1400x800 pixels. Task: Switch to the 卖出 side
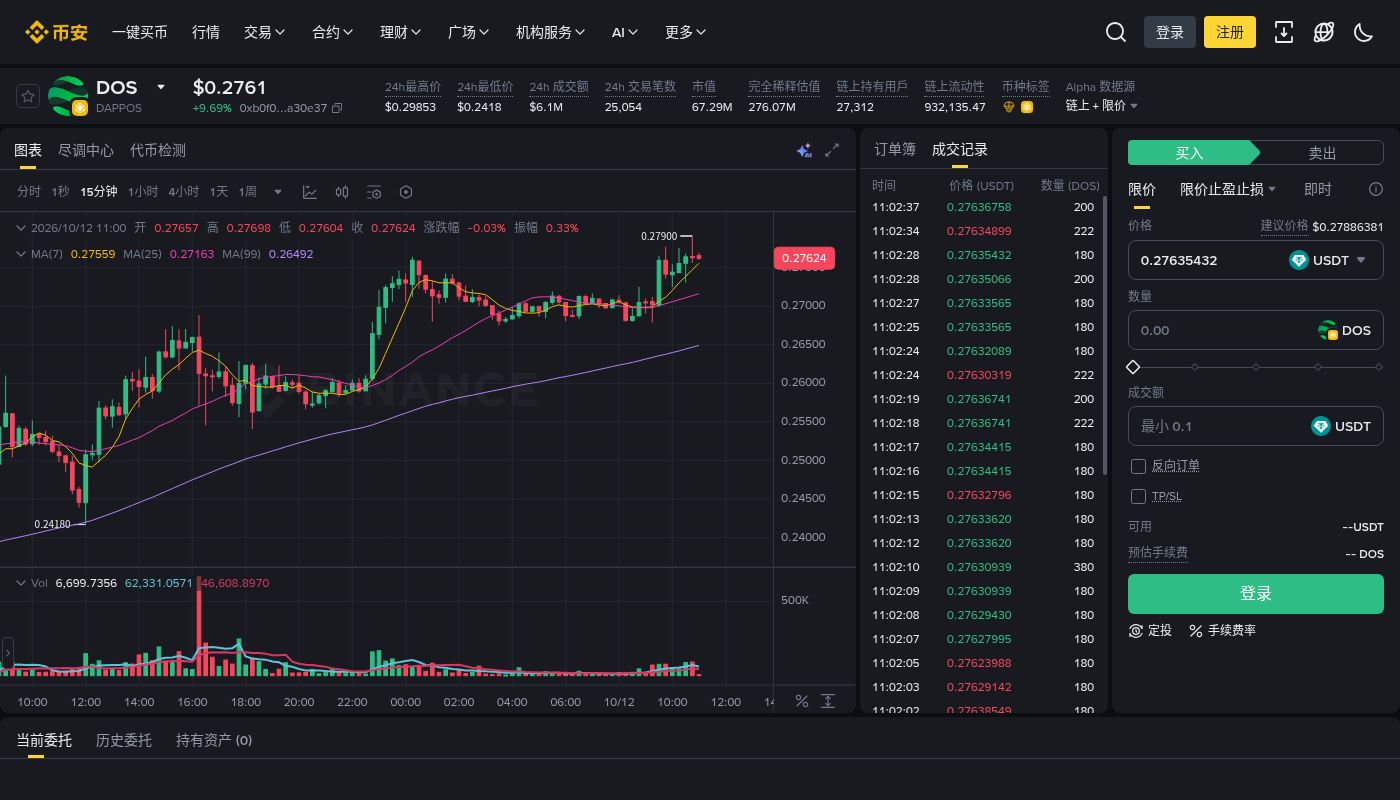coord(1322,153)
